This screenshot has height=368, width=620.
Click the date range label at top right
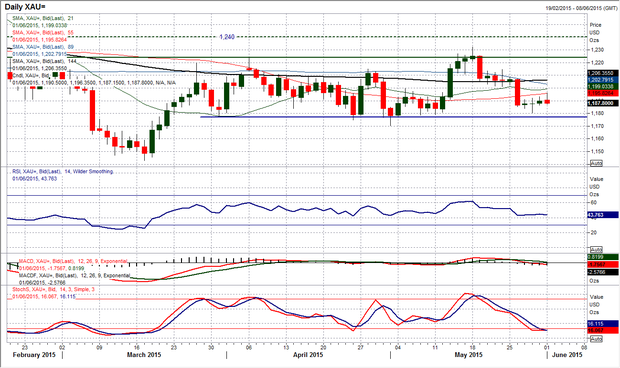(582, 8)
